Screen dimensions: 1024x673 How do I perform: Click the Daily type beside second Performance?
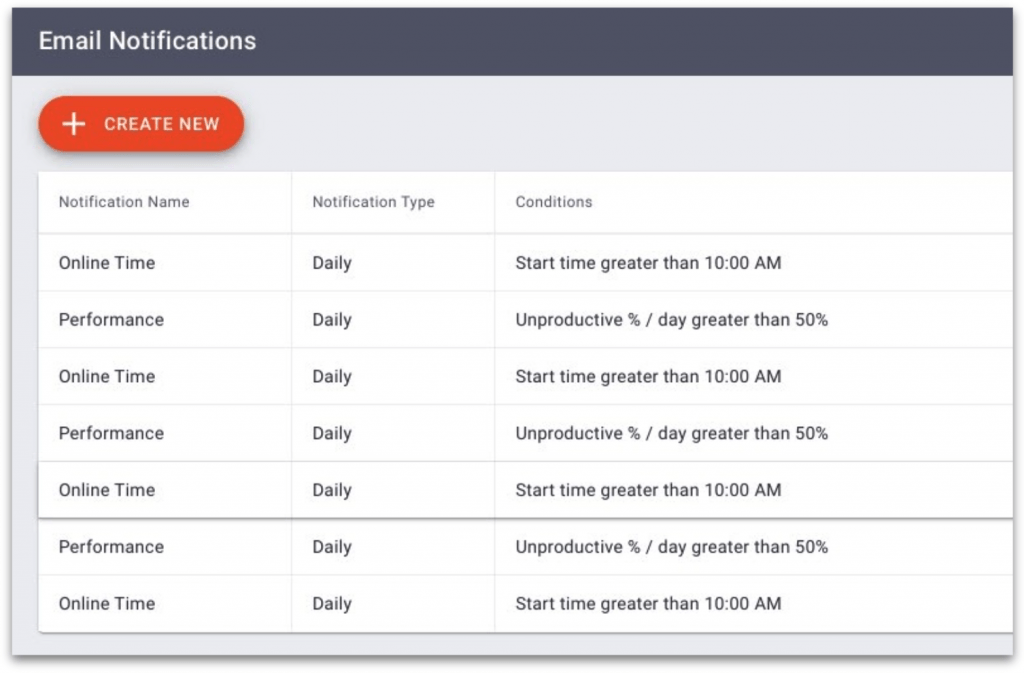(x=331, y=433)
